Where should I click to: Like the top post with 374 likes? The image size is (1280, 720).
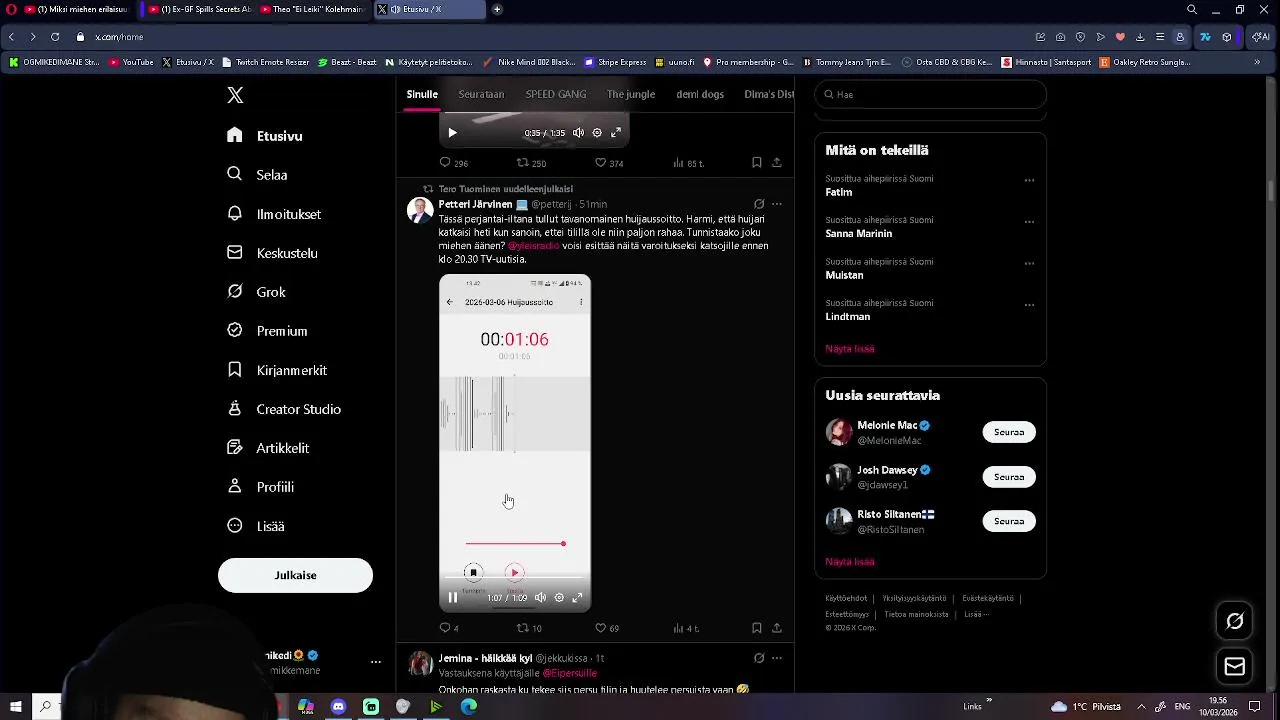pyautogui.click(x=609, y=163)
